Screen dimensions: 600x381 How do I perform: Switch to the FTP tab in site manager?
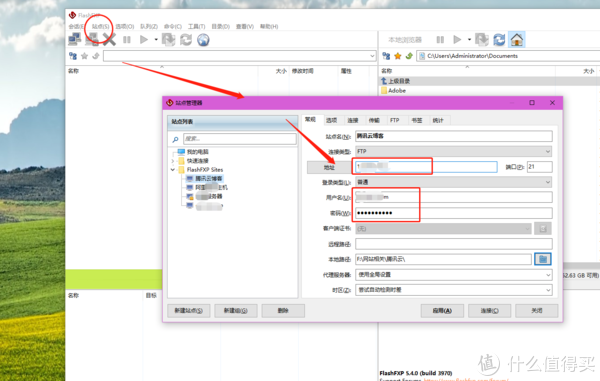395,120
